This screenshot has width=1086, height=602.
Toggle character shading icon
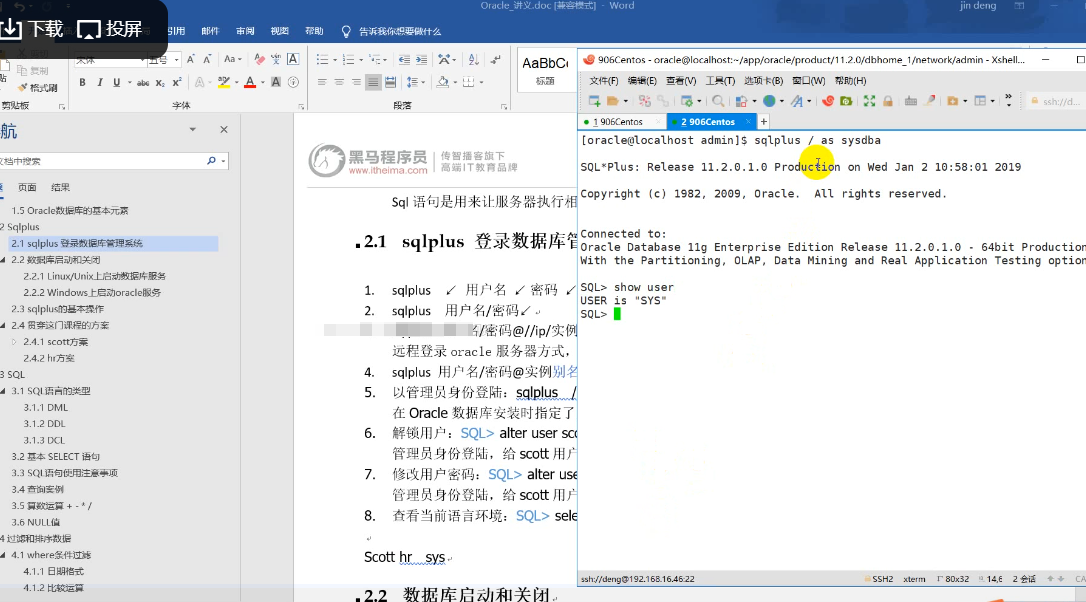276,82
